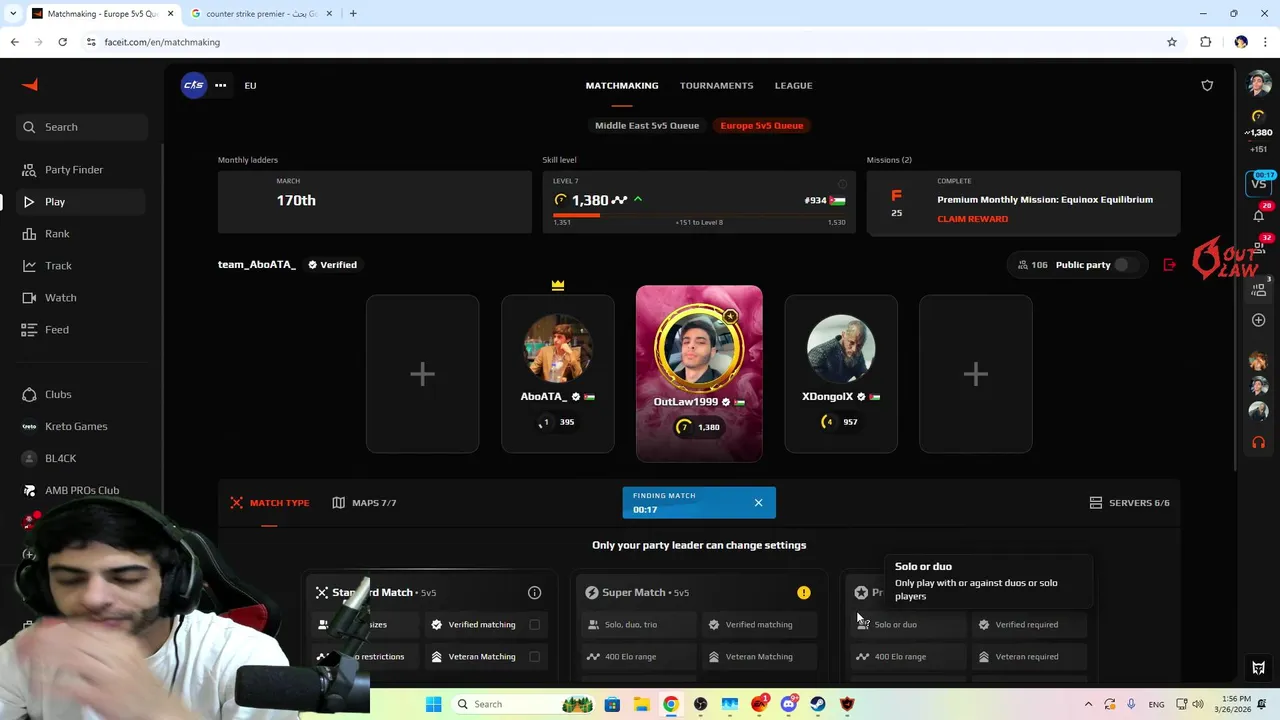This screenshot has height=720, width=1280.
Task: Click the Super Match 400 Elo range row
Action: (x=638, y=657)
